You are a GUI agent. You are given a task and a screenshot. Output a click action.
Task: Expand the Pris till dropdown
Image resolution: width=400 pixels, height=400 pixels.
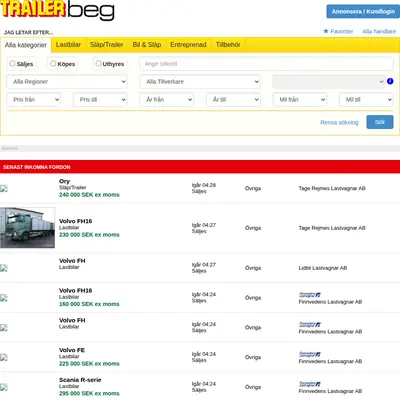point(100,99)
